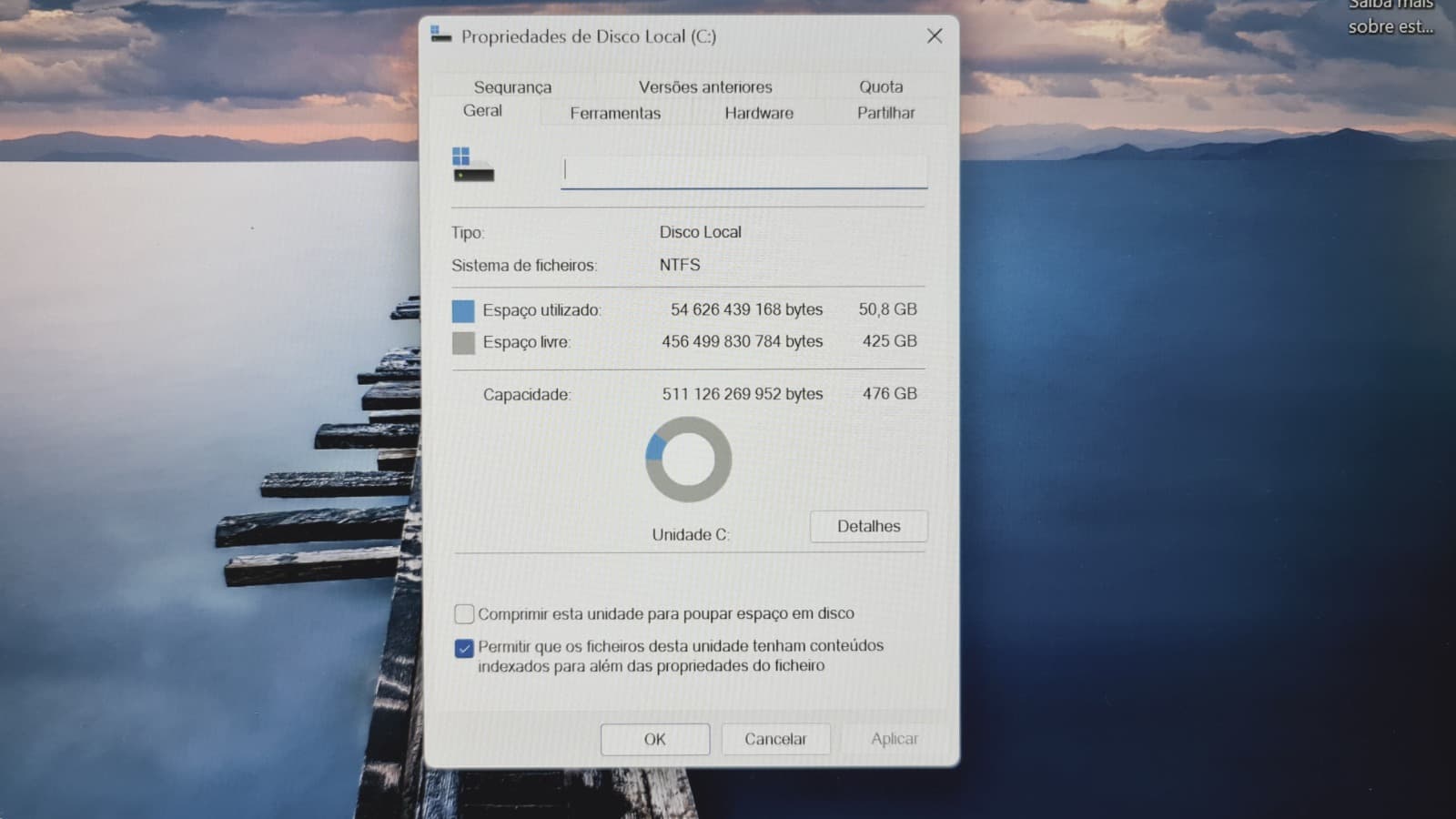Click the title bar drive icon
Screen dimensions: 1456x819
coord(441,35)
